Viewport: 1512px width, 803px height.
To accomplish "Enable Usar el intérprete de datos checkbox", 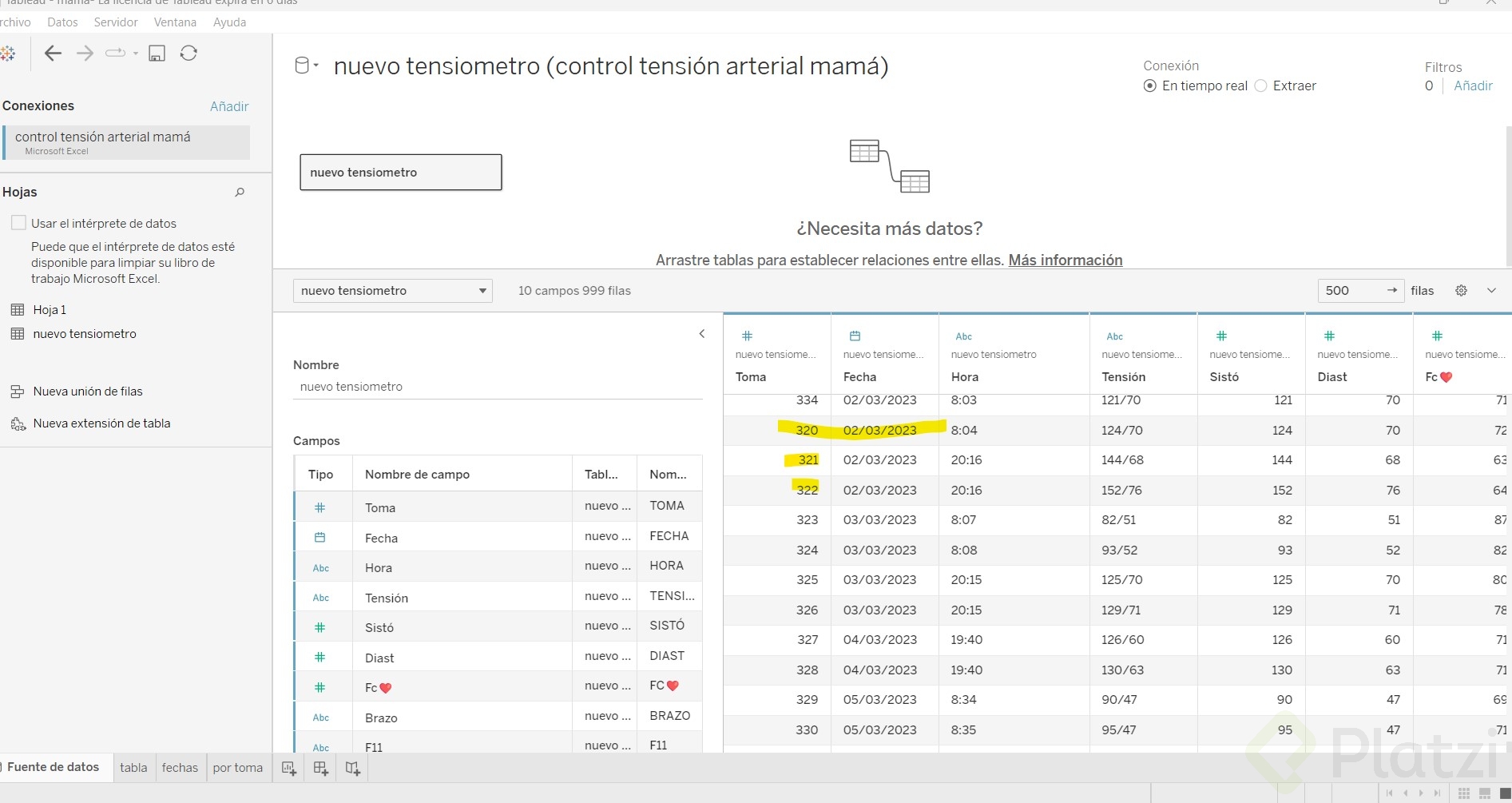I will (x=18, y=223).
